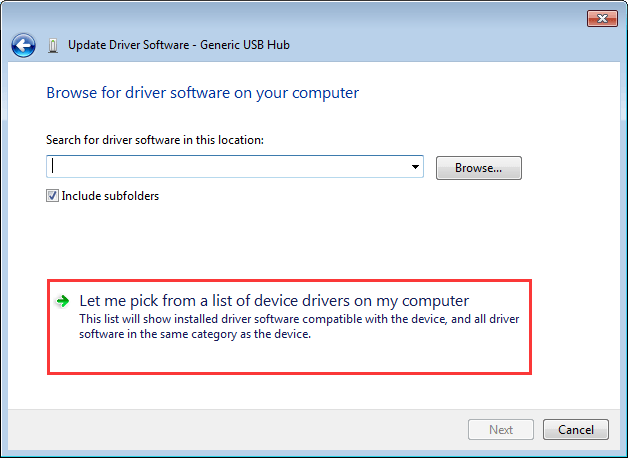Viewport: 628px width, 458px height.
Task: Click the blue back arrow button
Action: 24,45
